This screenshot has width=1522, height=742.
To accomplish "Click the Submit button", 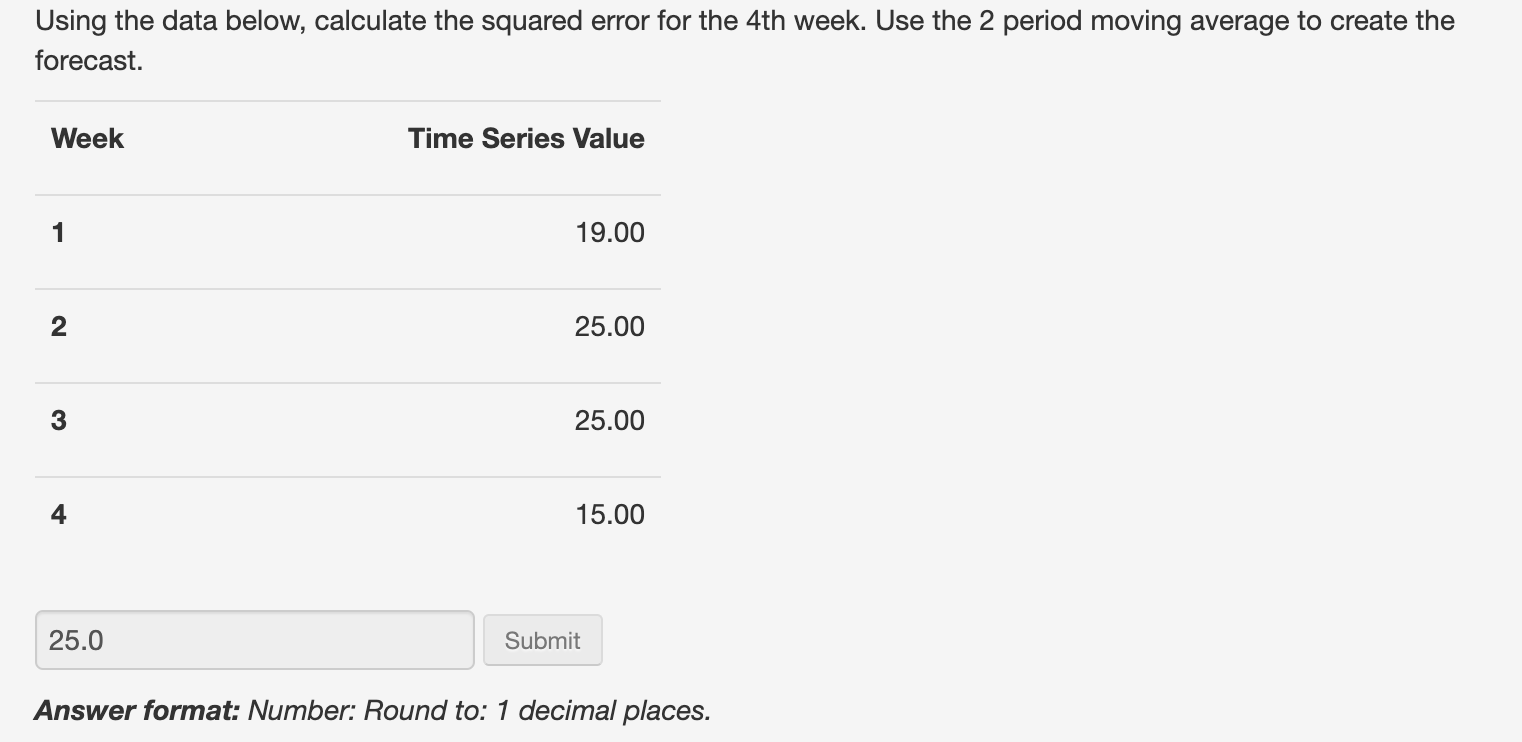I will [542, 640].
